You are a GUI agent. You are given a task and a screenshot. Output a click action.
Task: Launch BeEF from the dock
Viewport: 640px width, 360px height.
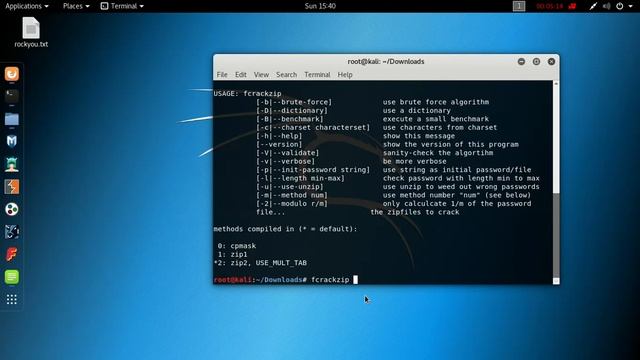click(12, 232)
